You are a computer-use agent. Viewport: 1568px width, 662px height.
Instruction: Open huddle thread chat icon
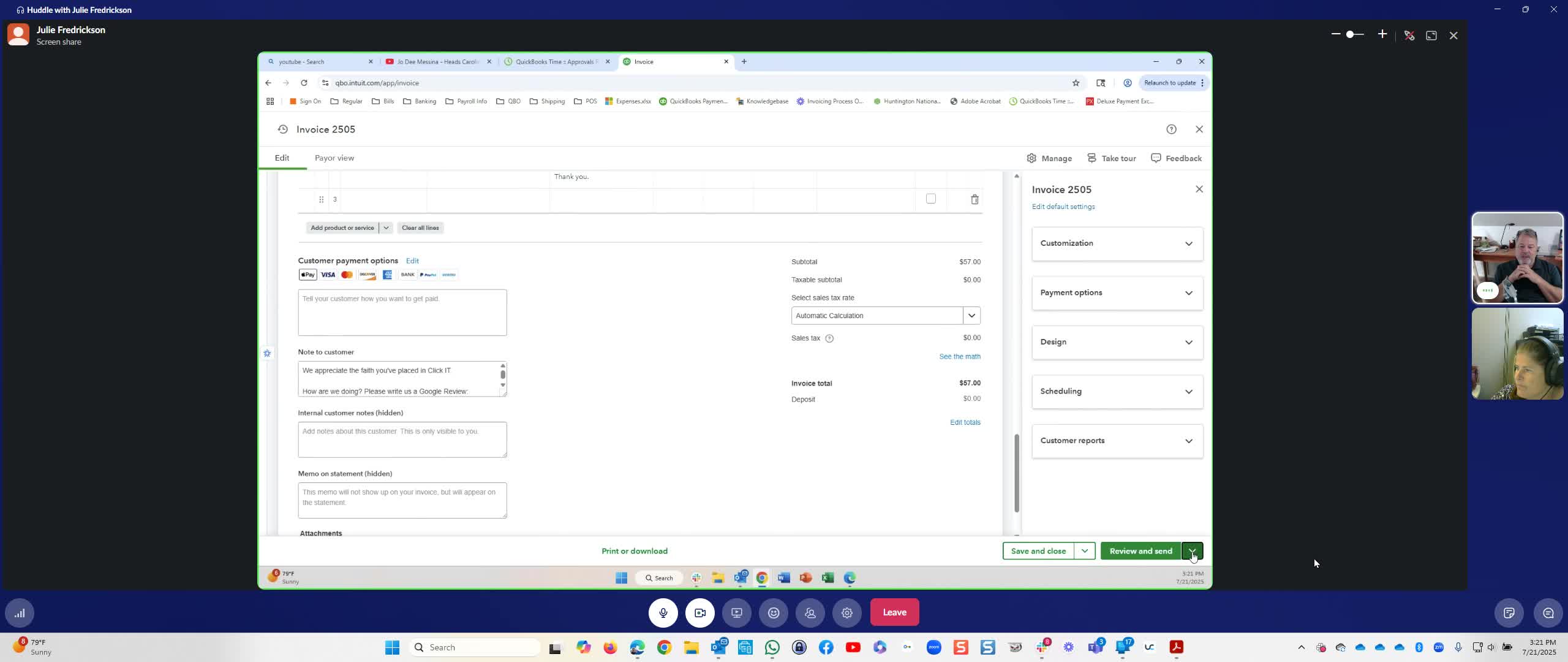(1548, 612)
